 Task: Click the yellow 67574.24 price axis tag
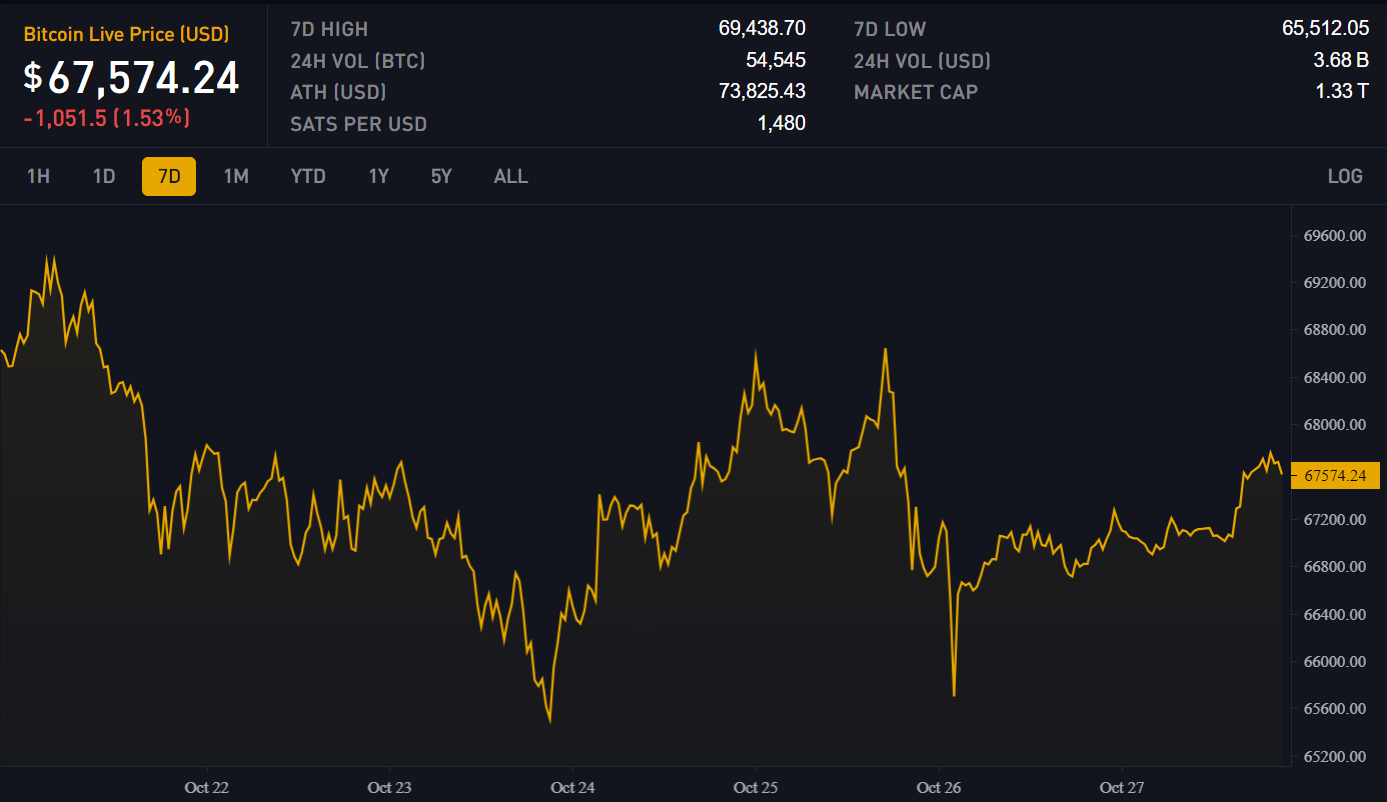[x=1335, y=476]
